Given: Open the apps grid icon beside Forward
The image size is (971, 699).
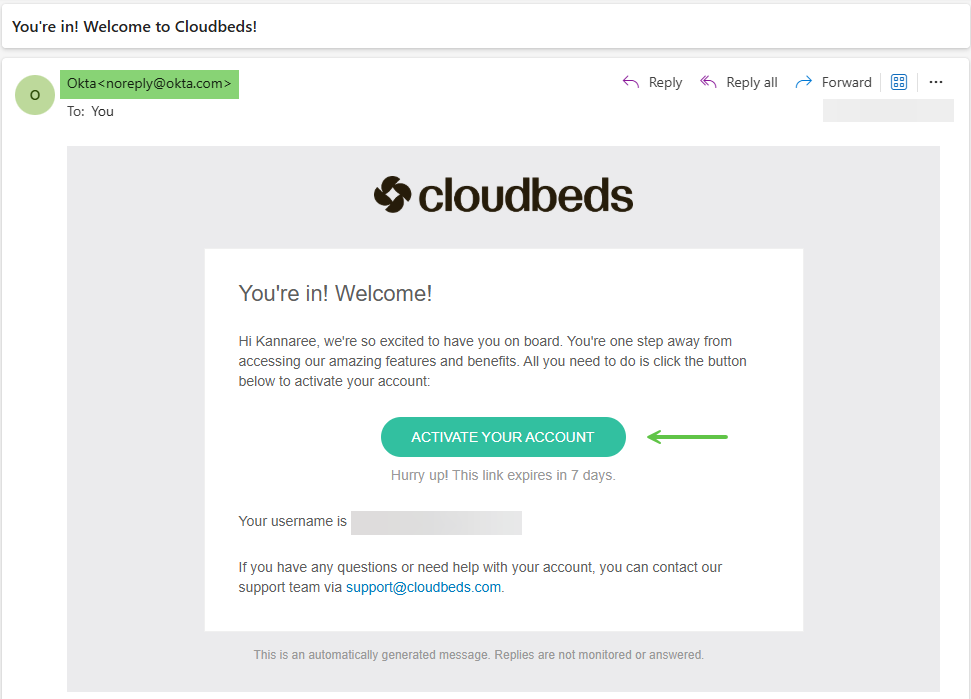Looking at the screenshot, I should coord(899,82).
